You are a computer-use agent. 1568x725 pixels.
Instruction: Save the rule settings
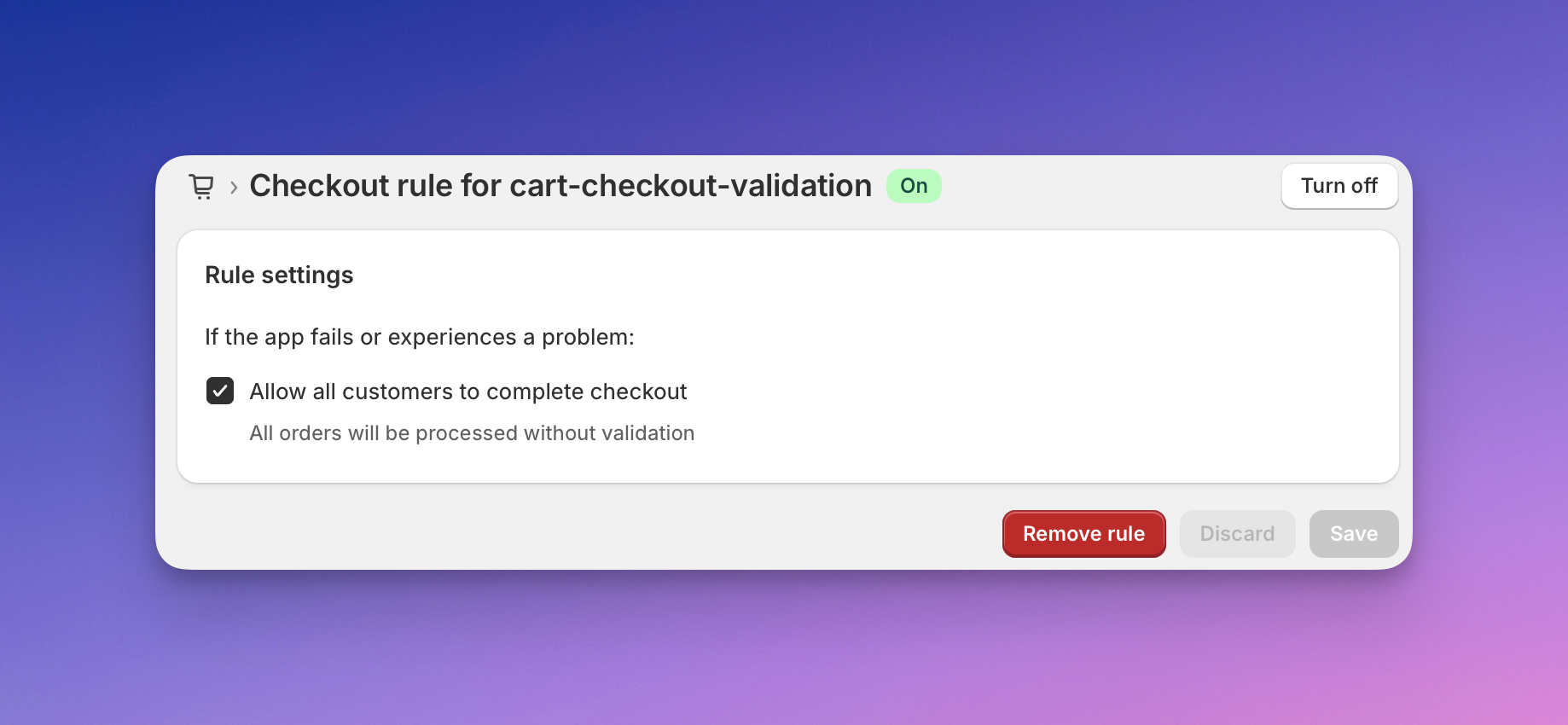click(1353, 534)
